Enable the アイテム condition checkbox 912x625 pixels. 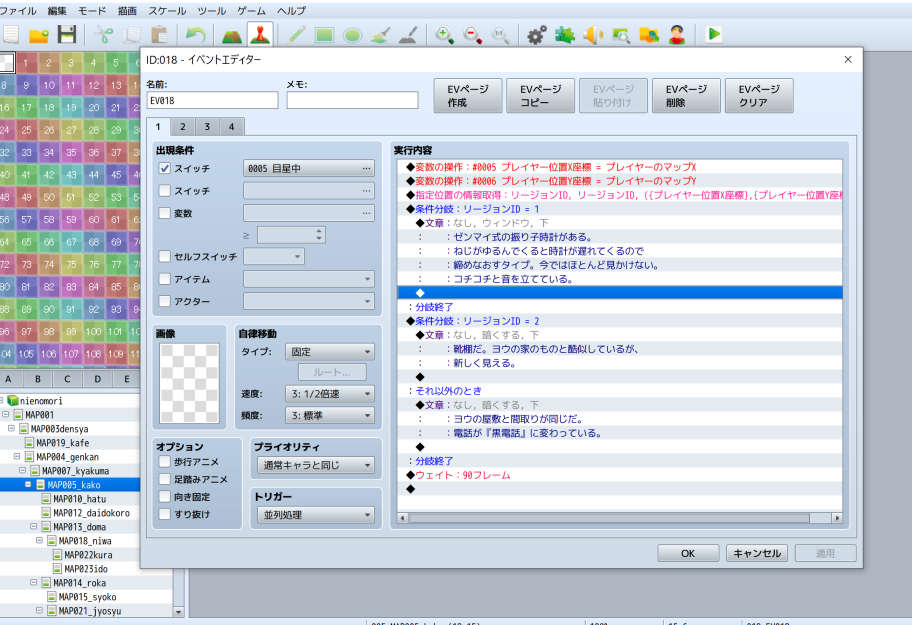[x=165, y=279]
